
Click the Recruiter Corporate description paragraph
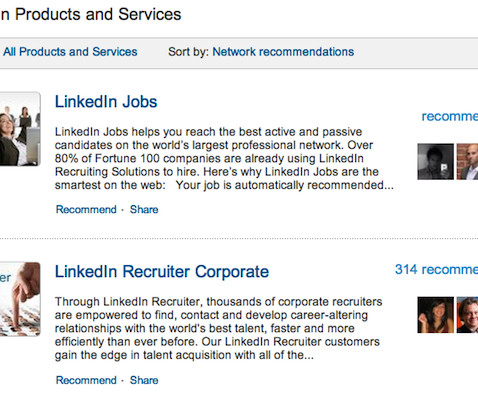[218, 328]
